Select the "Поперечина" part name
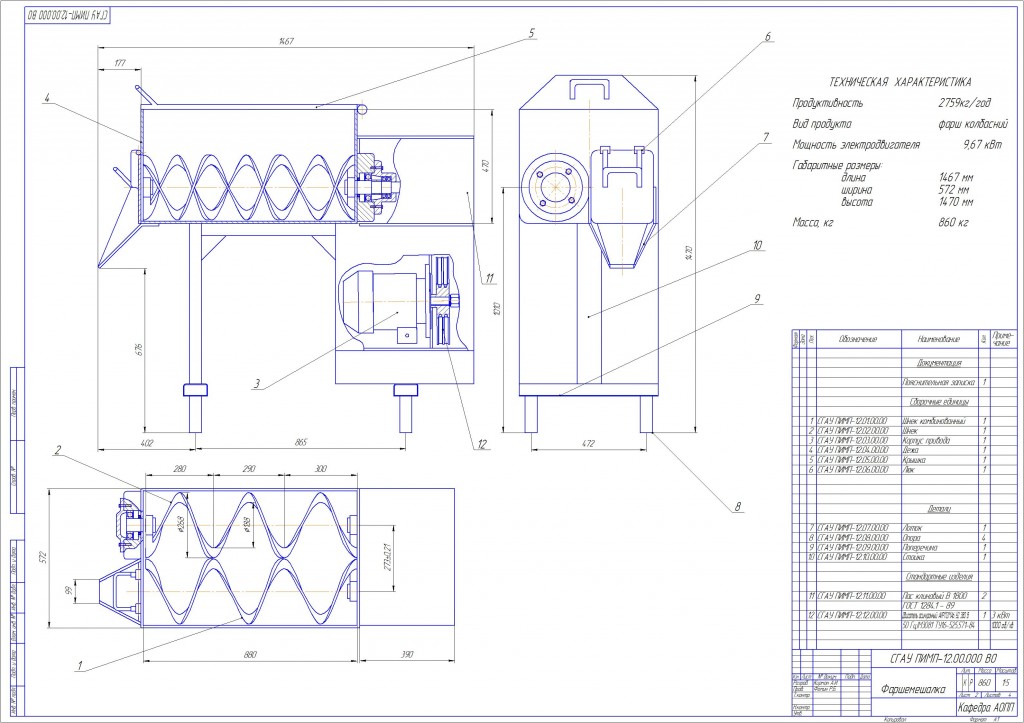 (920, 547)
